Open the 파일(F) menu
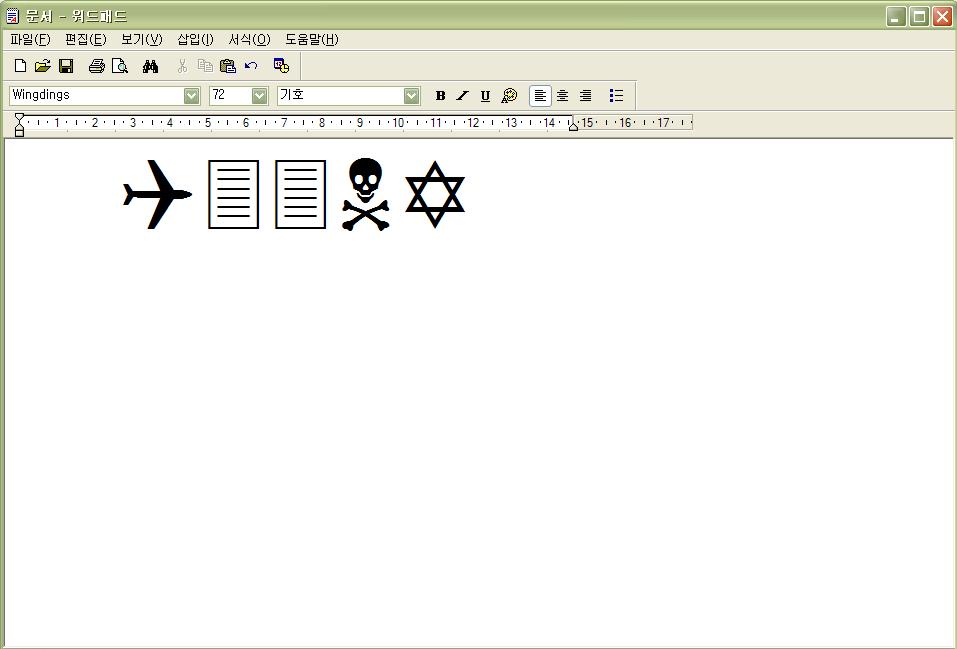The width and height of the screenshot is (957, 649). (30, 39)
